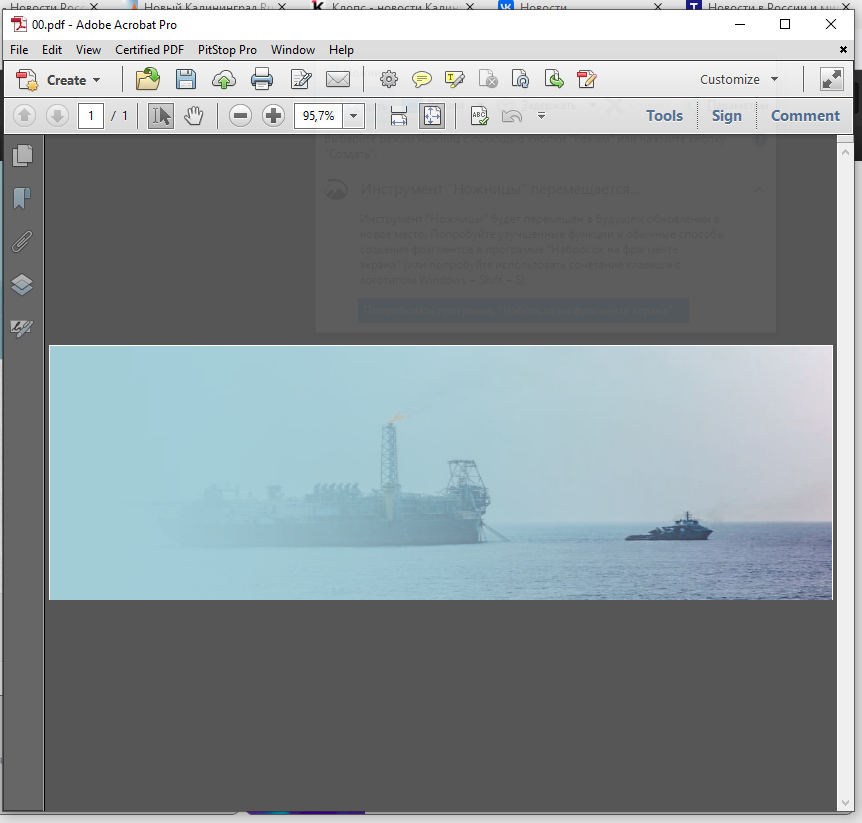This screenshot has width=862, height=823.
Task: Open the Attachments paperclip panel
Action: click(22, 242)
